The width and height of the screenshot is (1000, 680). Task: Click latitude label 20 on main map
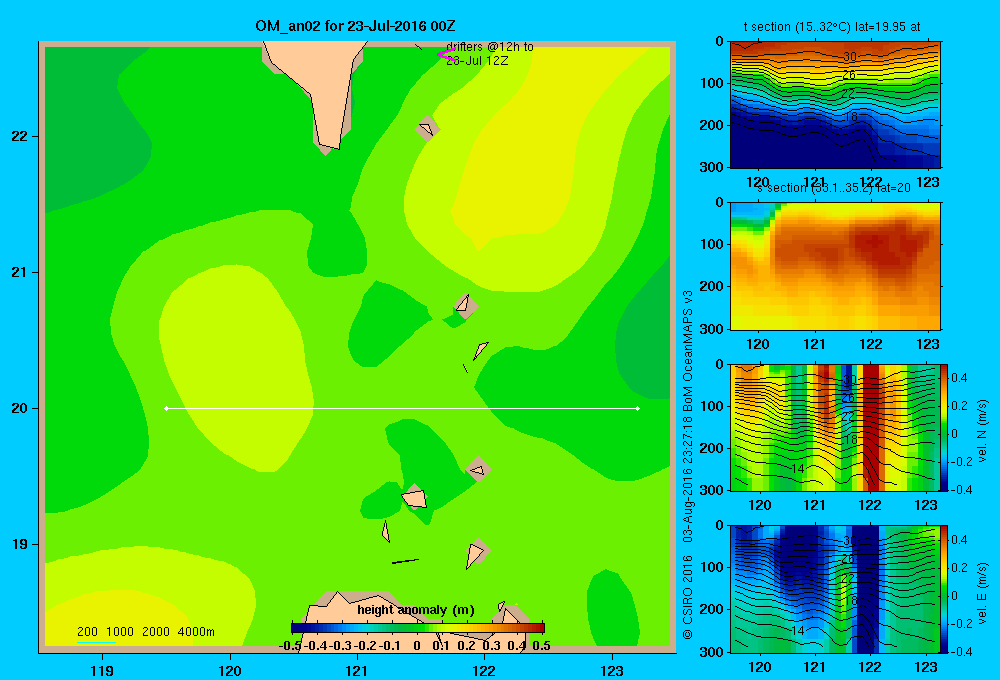tap(20, 408)
